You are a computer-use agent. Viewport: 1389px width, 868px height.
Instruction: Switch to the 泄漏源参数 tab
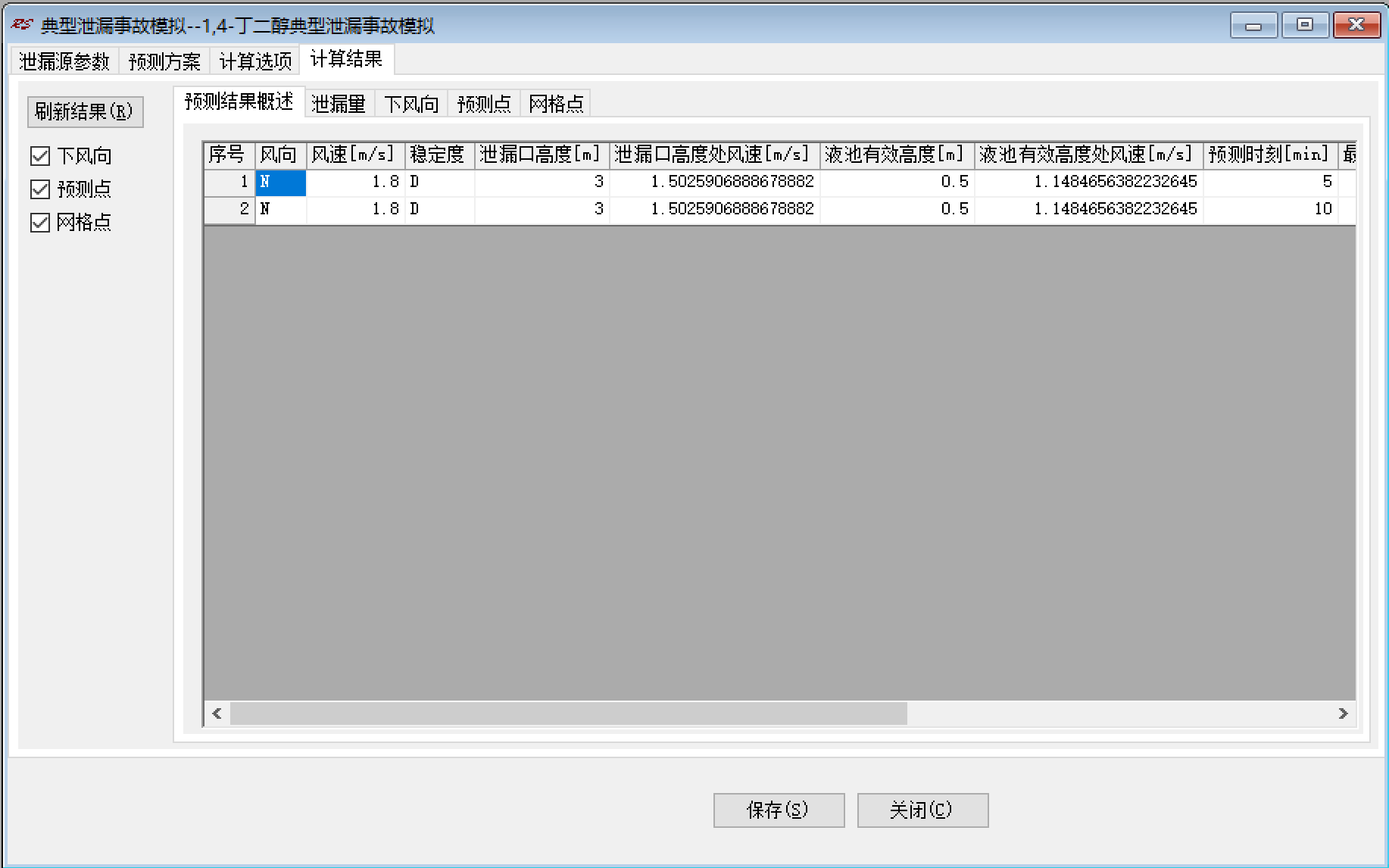(64, 61)
